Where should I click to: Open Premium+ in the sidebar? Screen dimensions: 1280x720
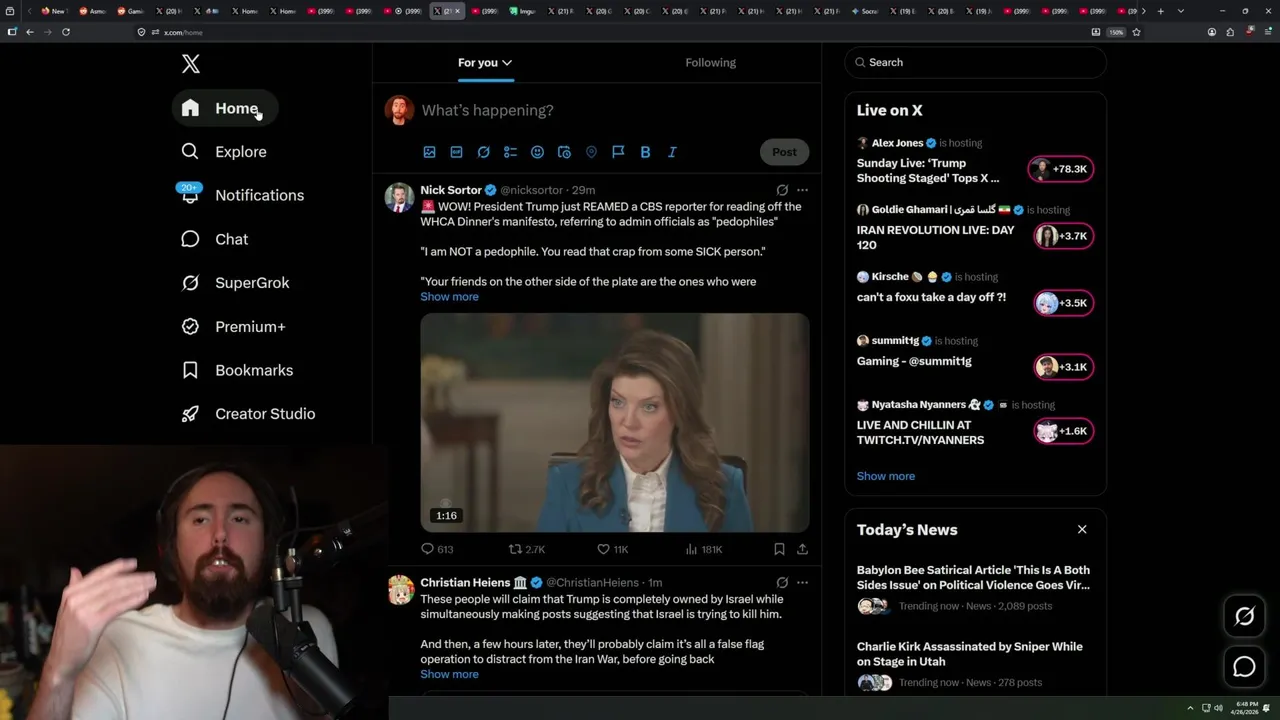pos(234,327)
